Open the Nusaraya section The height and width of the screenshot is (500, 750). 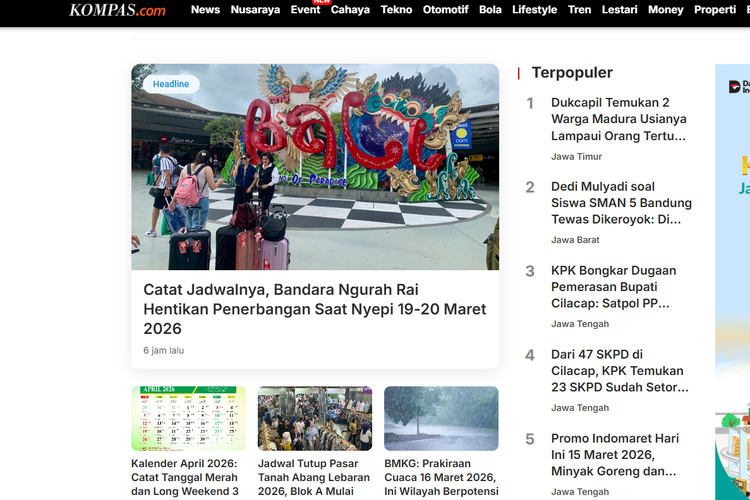coord(255,10)
